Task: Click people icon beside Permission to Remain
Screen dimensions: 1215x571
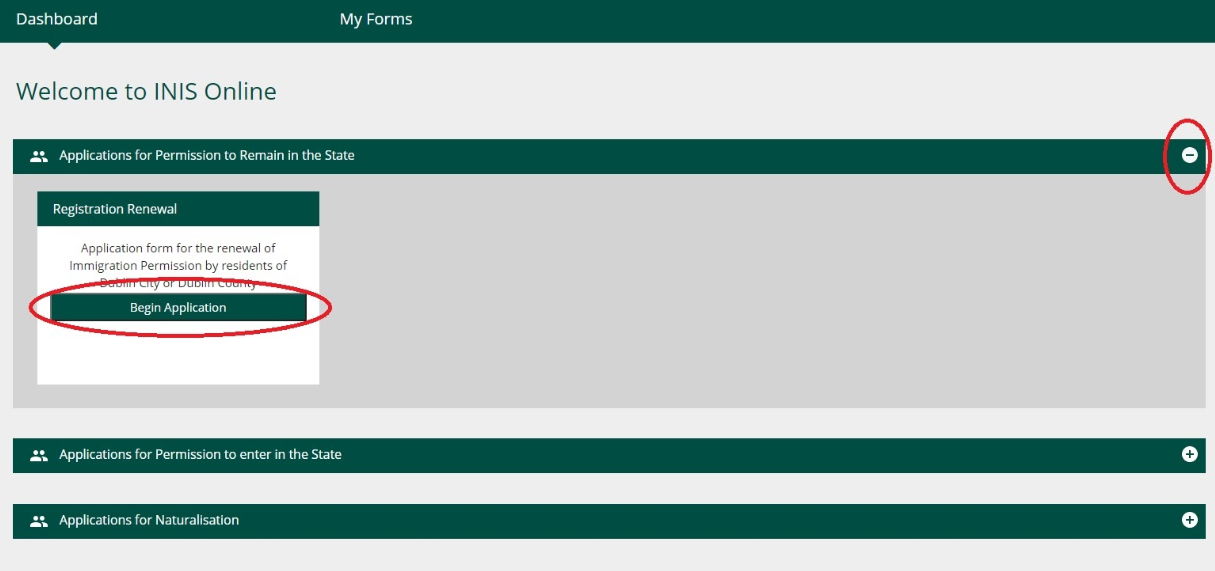Action: [x=39, y=156]
